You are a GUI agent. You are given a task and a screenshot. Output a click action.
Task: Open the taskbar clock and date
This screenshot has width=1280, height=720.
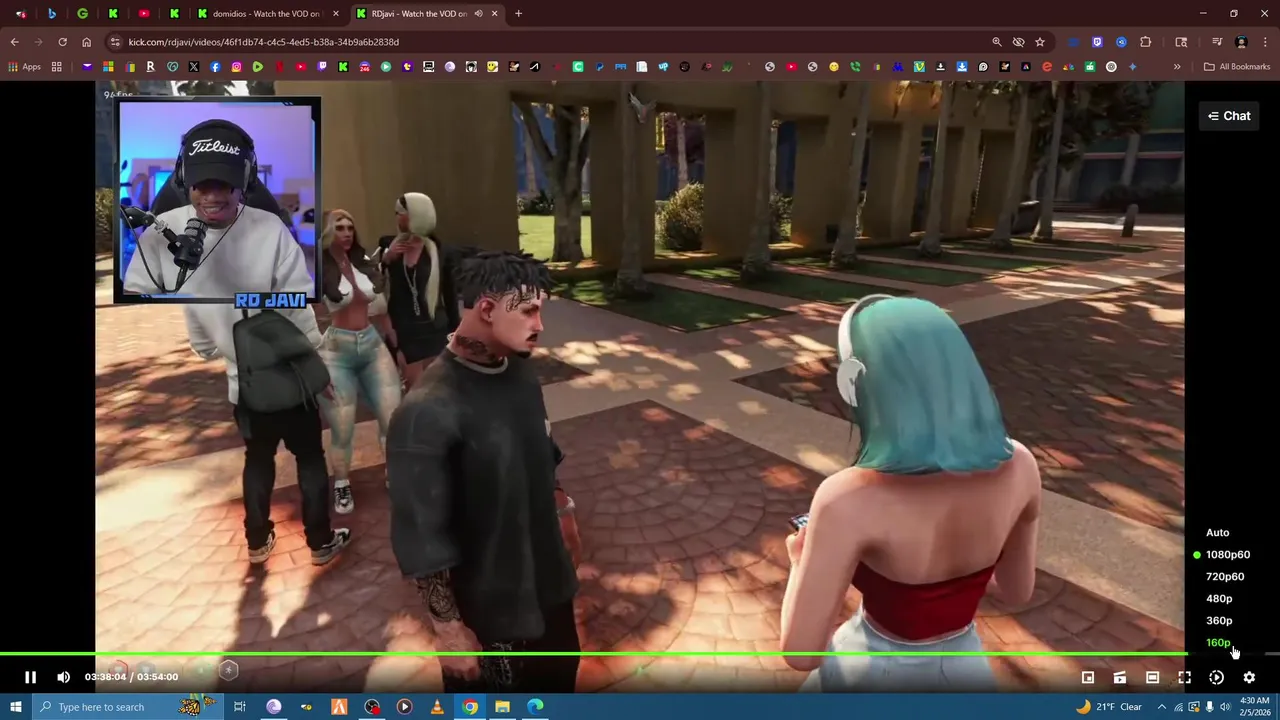(x=1254, y=707)
